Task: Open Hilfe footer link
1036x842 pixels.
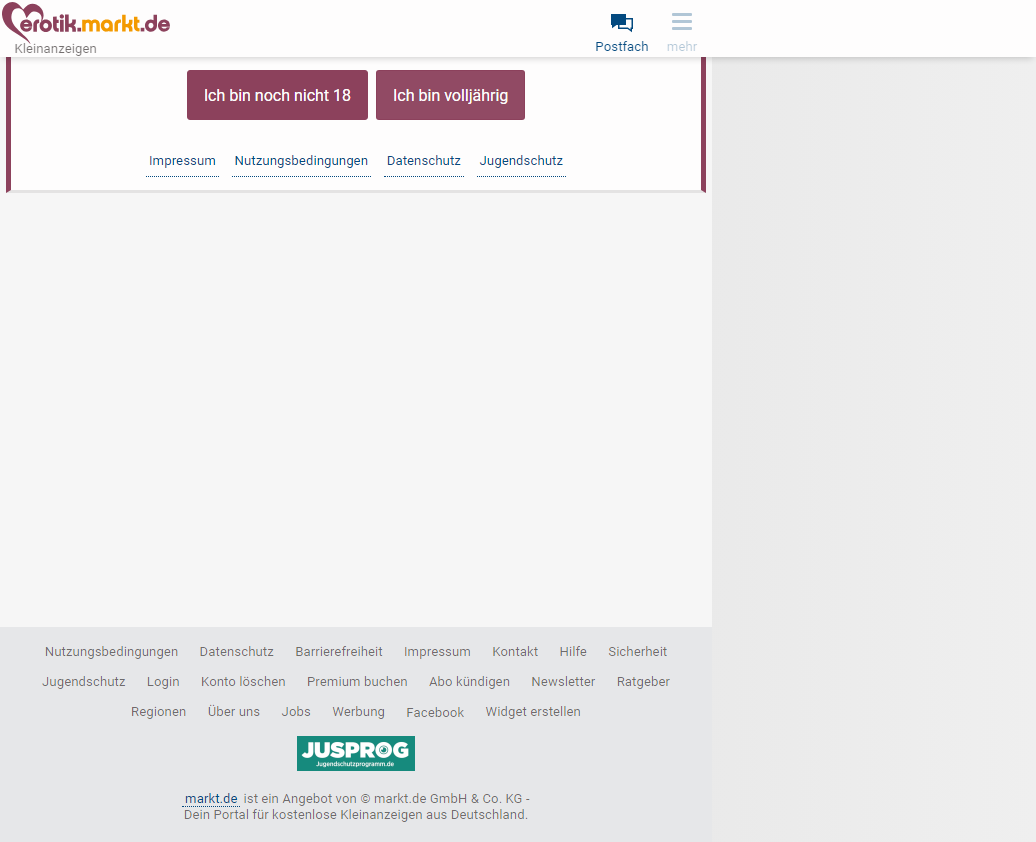Action: pos(573,652)
